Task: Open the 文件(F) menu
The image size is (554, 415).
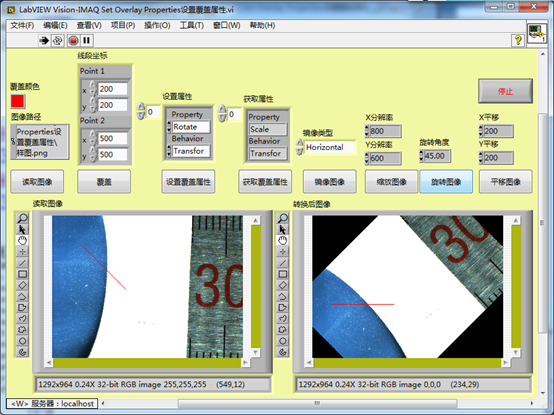Action: pos(22,25)
